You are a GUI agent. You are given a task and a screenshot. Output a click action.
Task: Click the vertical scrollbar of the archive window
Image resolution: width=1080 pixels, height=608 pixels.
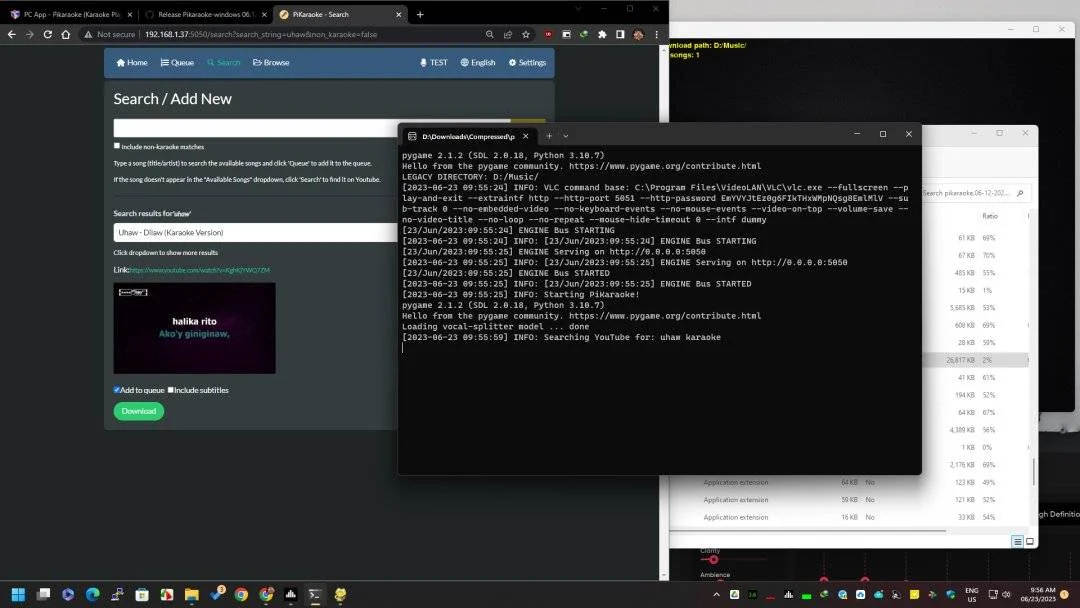coord(1034,472)
